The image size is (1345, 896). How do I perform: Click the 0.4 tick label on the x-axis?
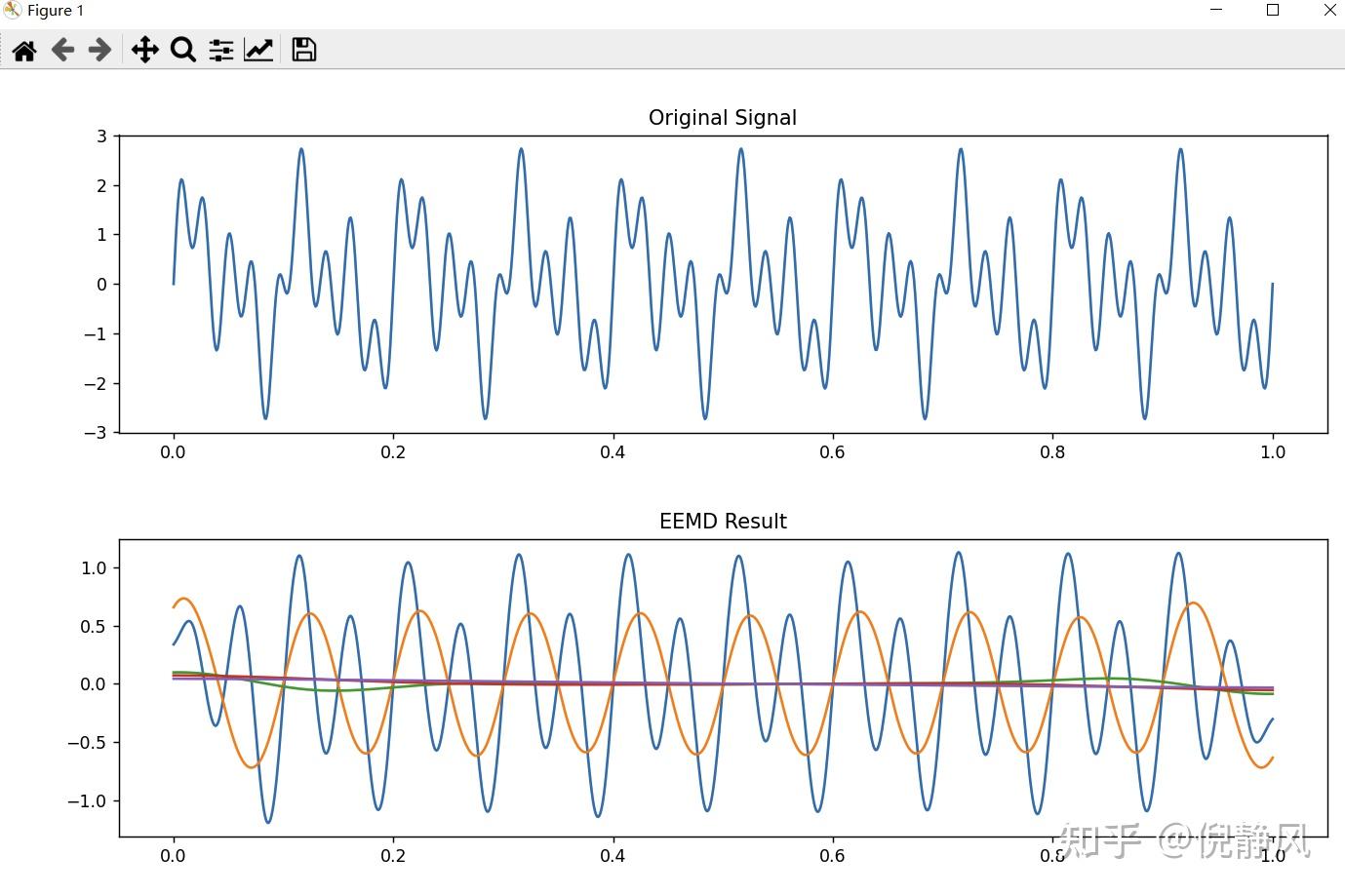tap(613, 452)
